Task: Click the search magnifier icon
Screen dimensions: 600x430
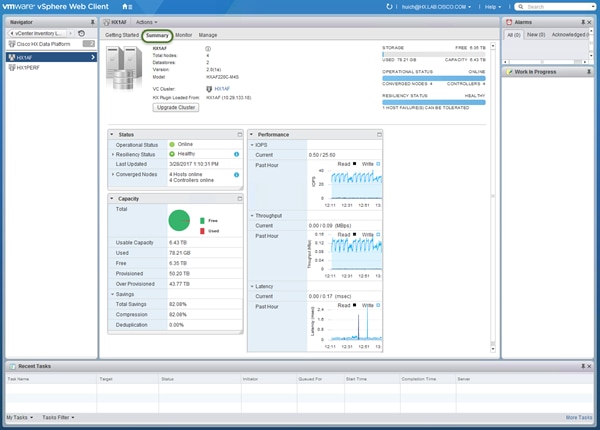Action: (521, 7)
